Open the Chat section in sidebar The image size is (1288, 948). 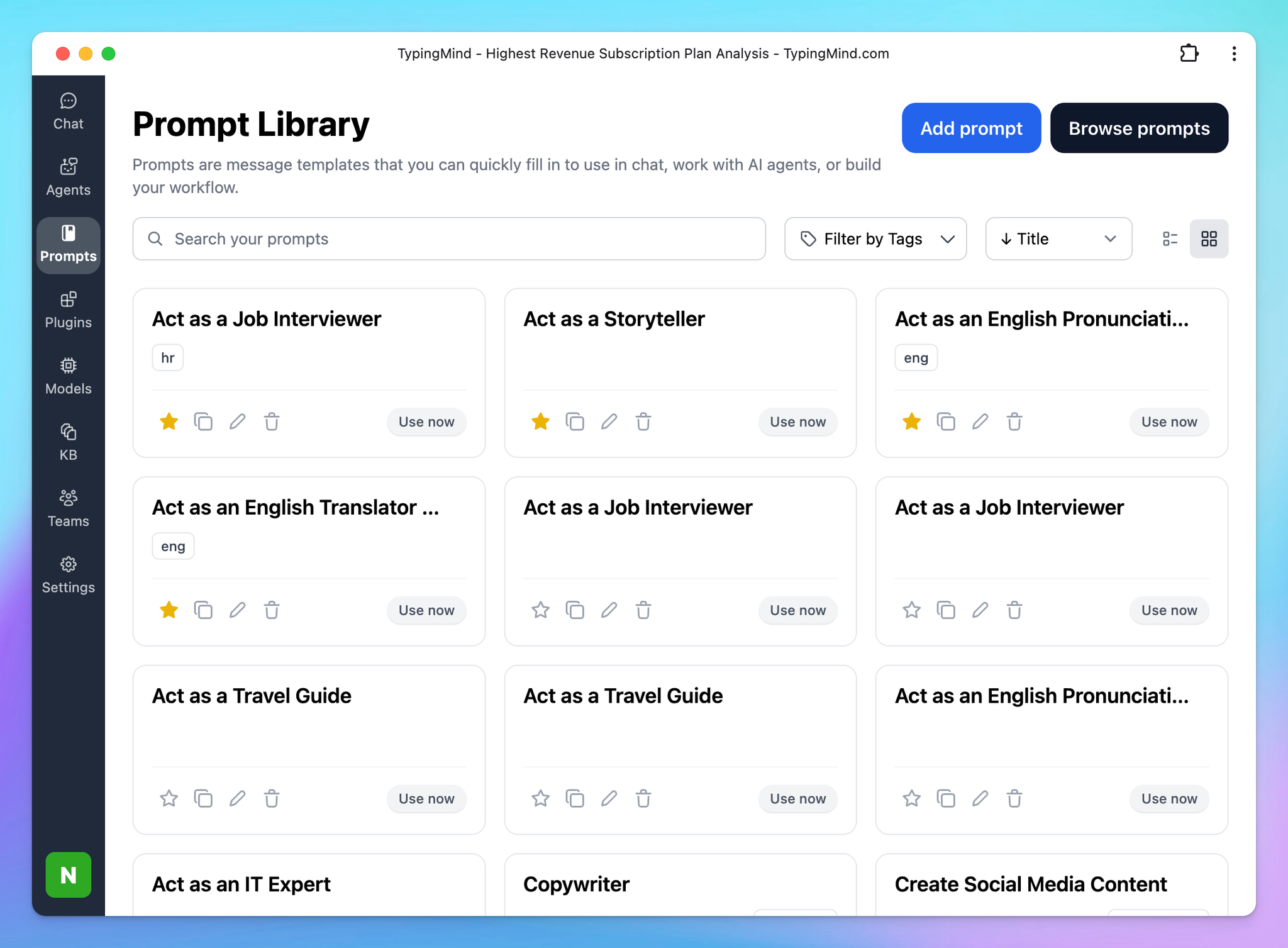(68, 111)
